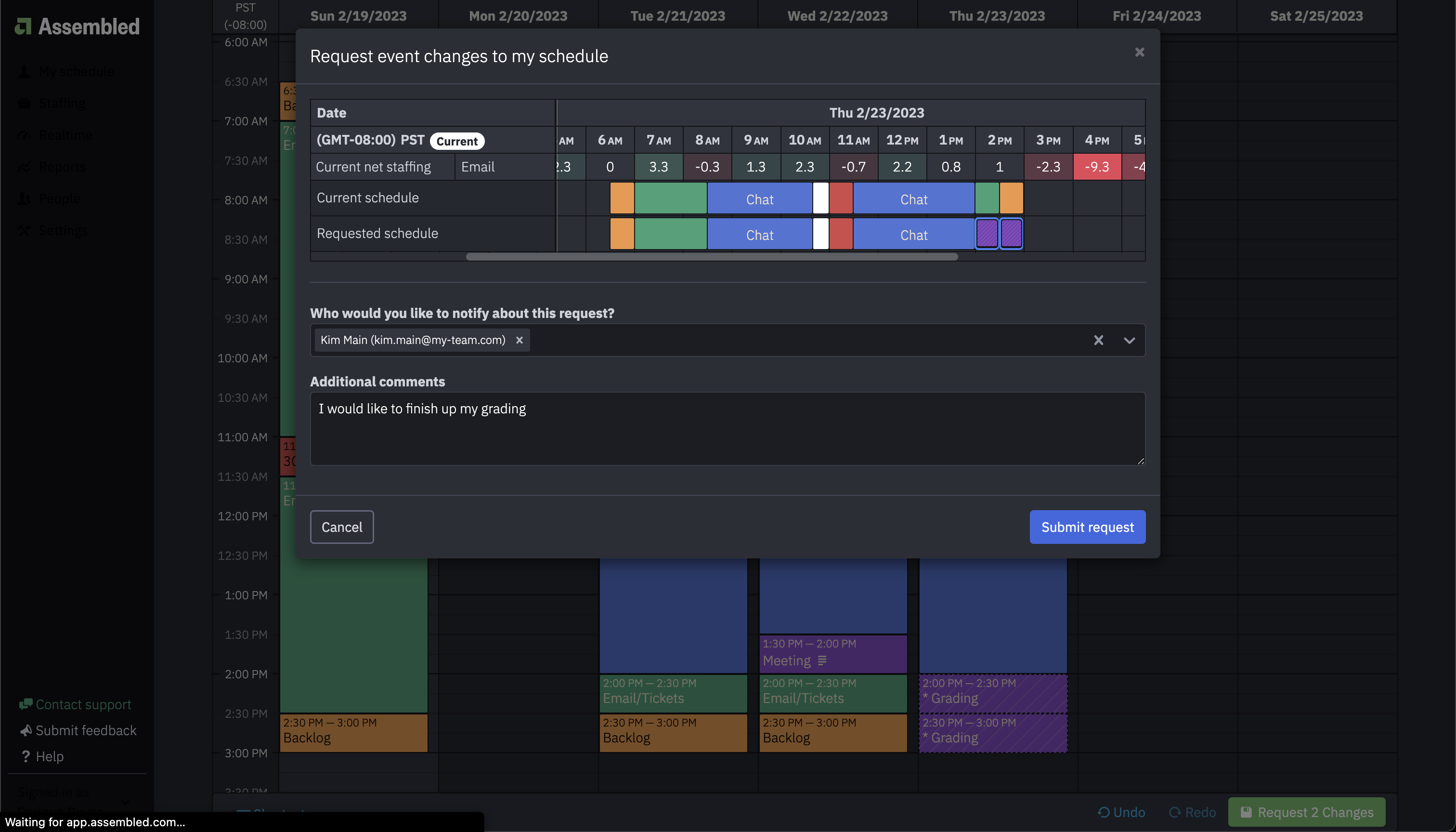
Task: Open People page in sidebar
Action: [59, 198]
